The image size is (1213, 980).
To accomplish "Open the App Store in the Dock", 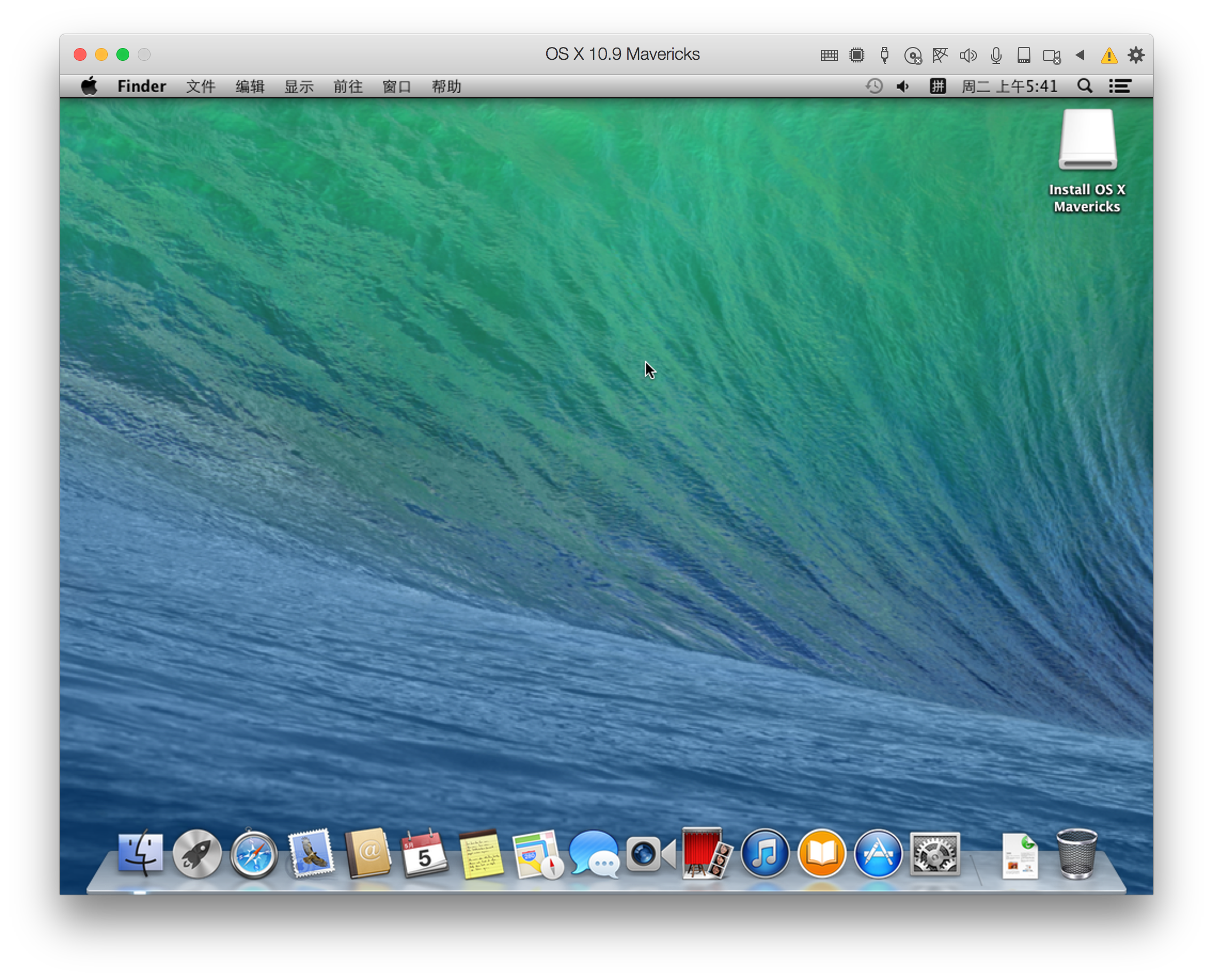I will (x=878, y=853).
